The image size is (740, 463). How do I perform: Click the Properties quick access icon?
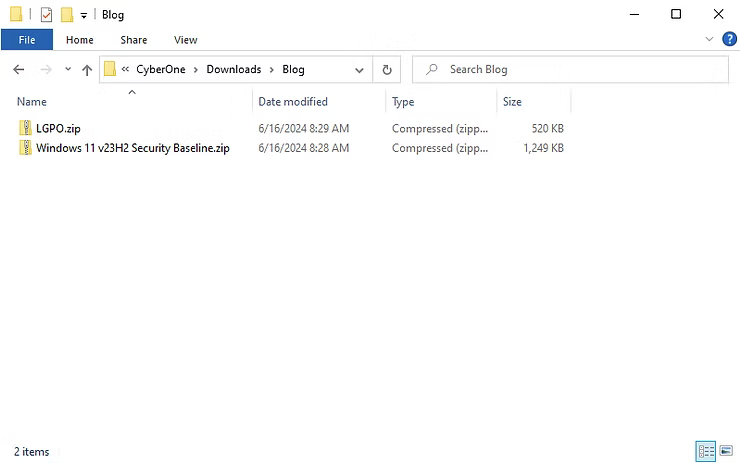click(x=46, y=15)
